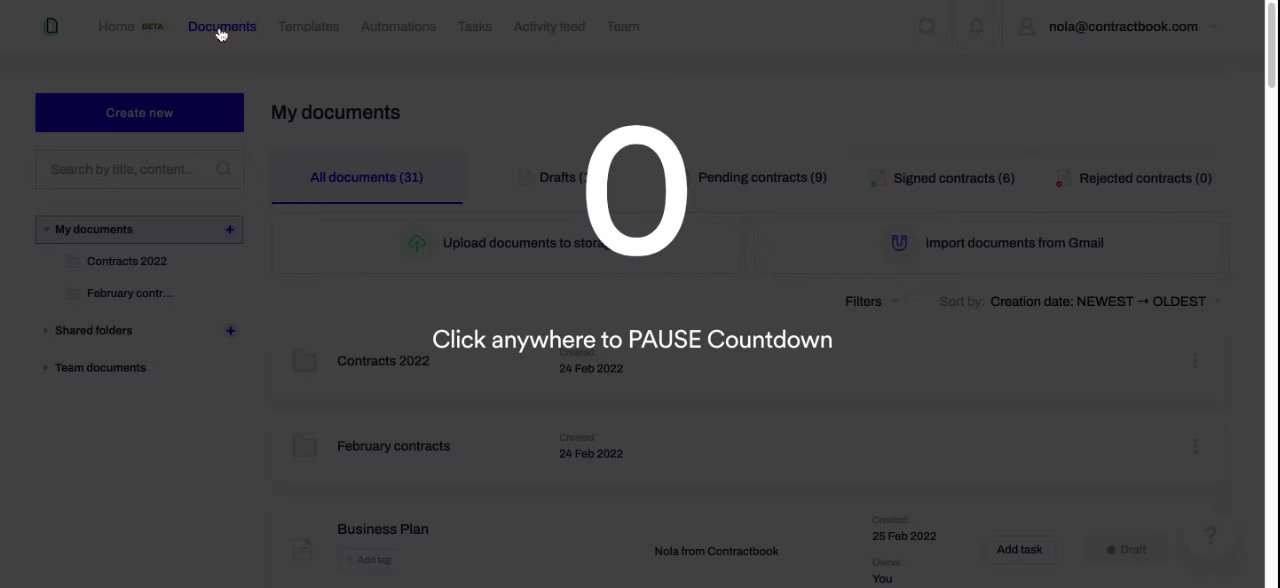The width and height of the screenshot is (1280, 588).
Task: Click the Create new button
Action: pos(140,113)
